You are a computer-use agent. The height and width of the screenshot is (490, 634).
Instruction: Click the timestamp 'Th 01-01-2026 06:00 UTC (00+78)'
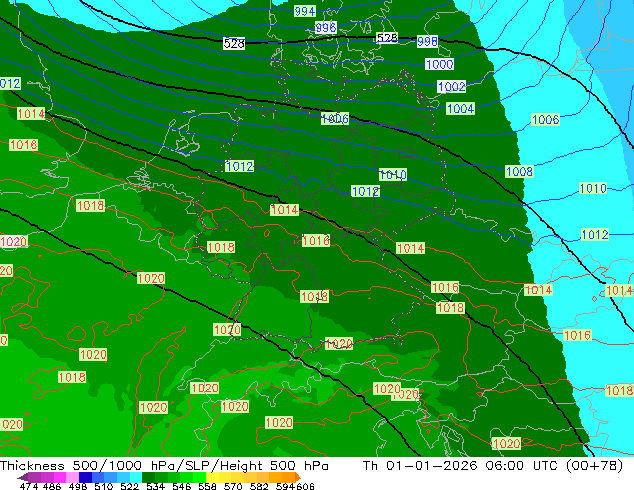492,466
